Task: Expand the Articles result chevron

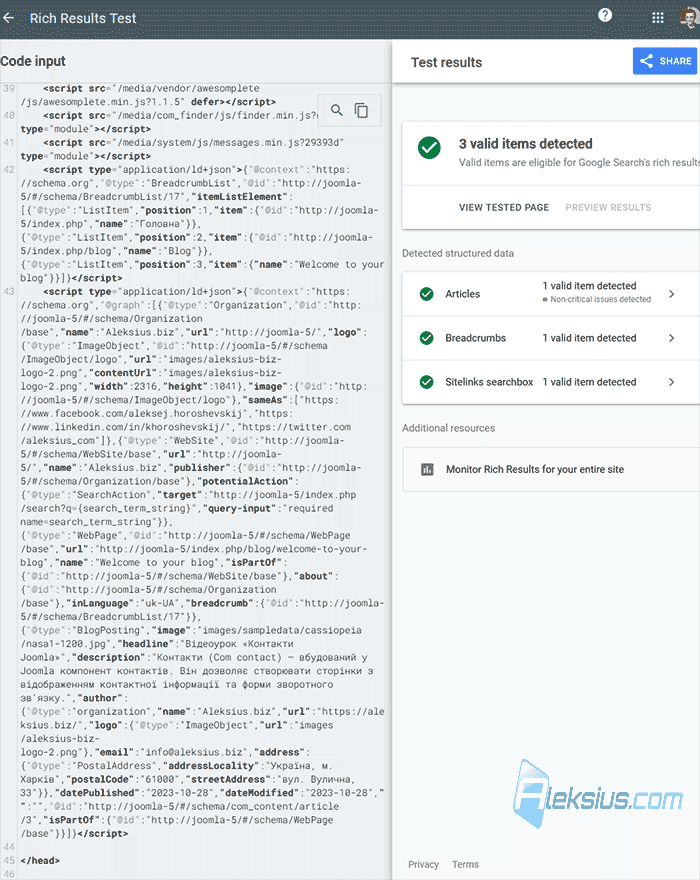Action: click(671, 294)
